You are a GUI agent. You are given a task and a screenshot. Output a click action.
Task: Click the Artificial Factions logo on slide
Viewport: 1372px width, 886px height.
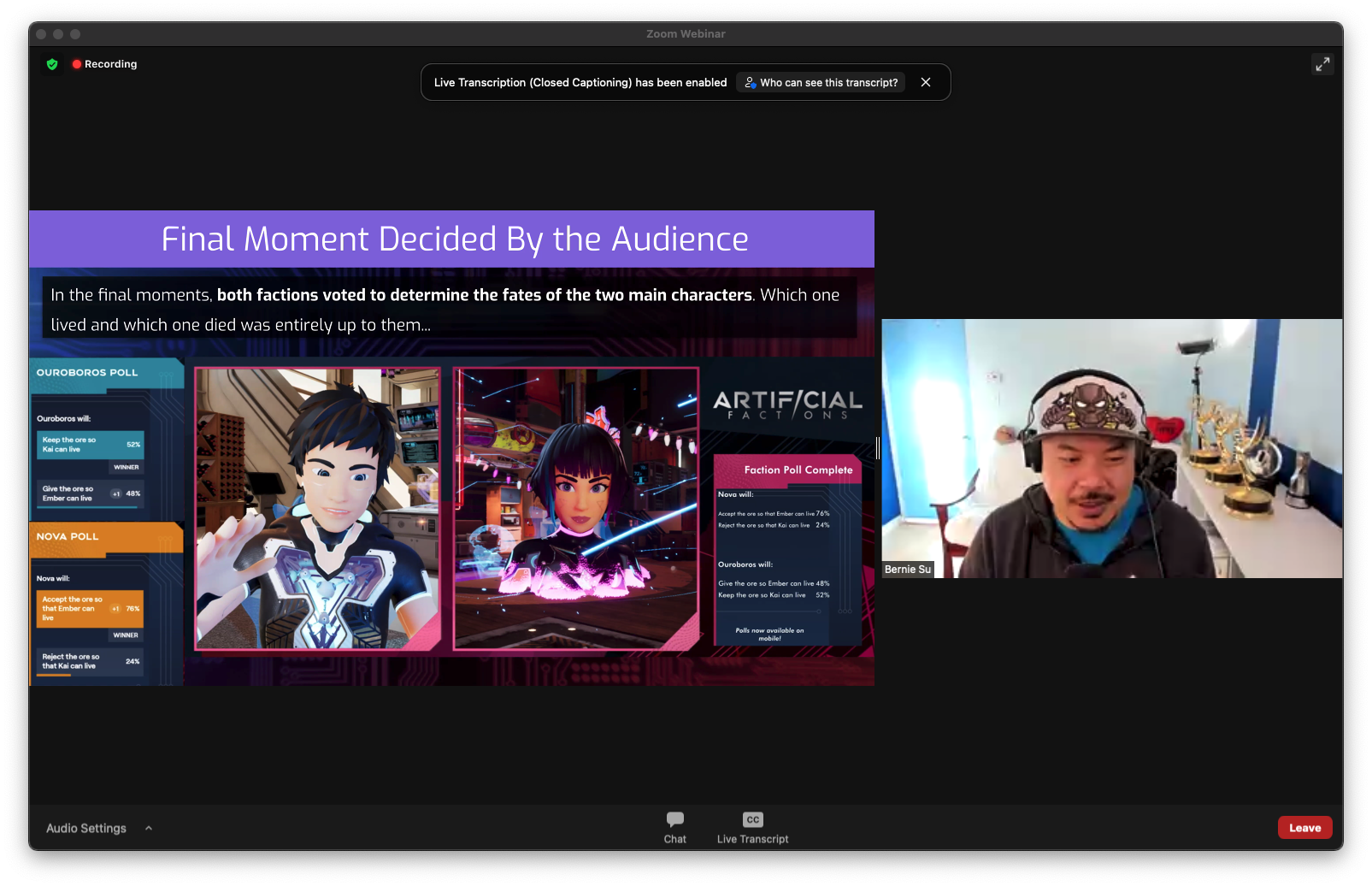click(787, 405)
